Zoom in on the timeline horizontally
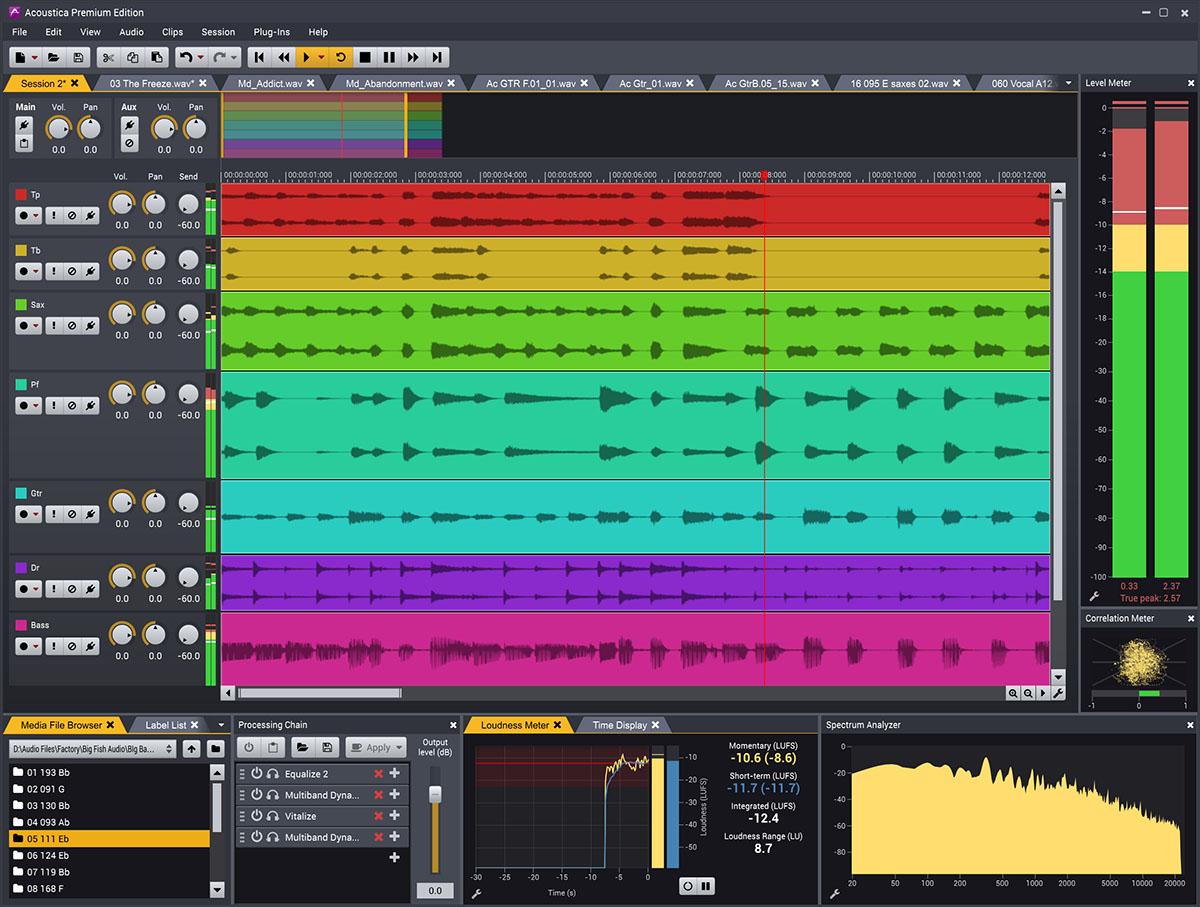The width and height of the screenshot is (1200, 907). pos(1013,693)
